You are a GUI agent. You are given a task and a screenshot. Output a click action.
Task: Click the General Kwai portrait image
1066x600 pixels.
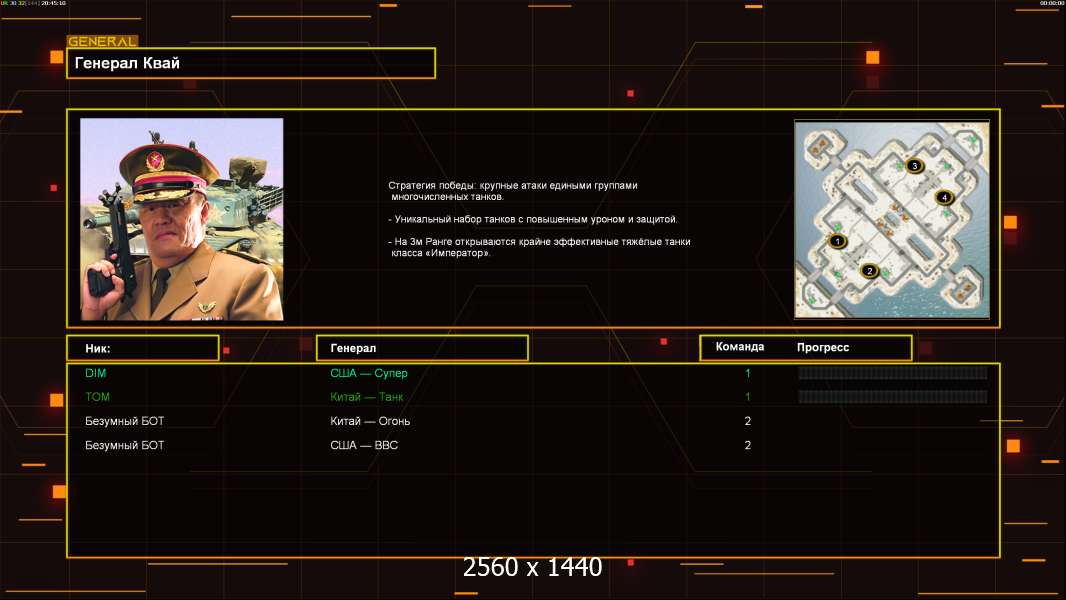(x=182, y=219)
